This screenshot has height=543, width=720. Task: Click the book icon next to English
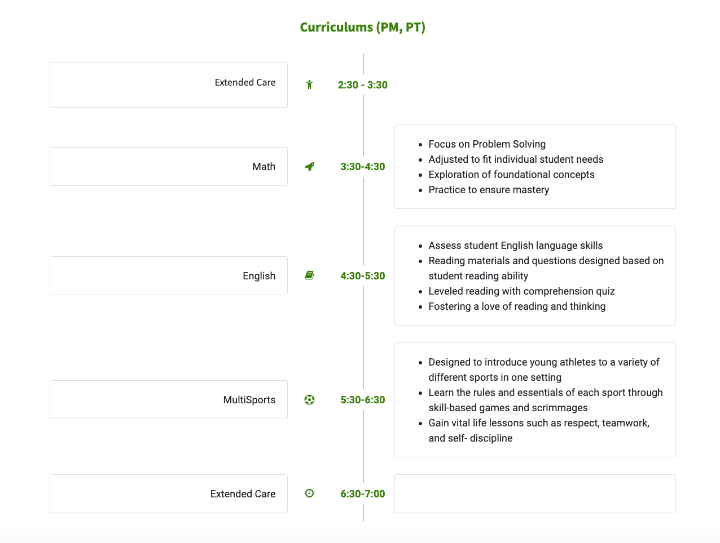coord(309,275)
